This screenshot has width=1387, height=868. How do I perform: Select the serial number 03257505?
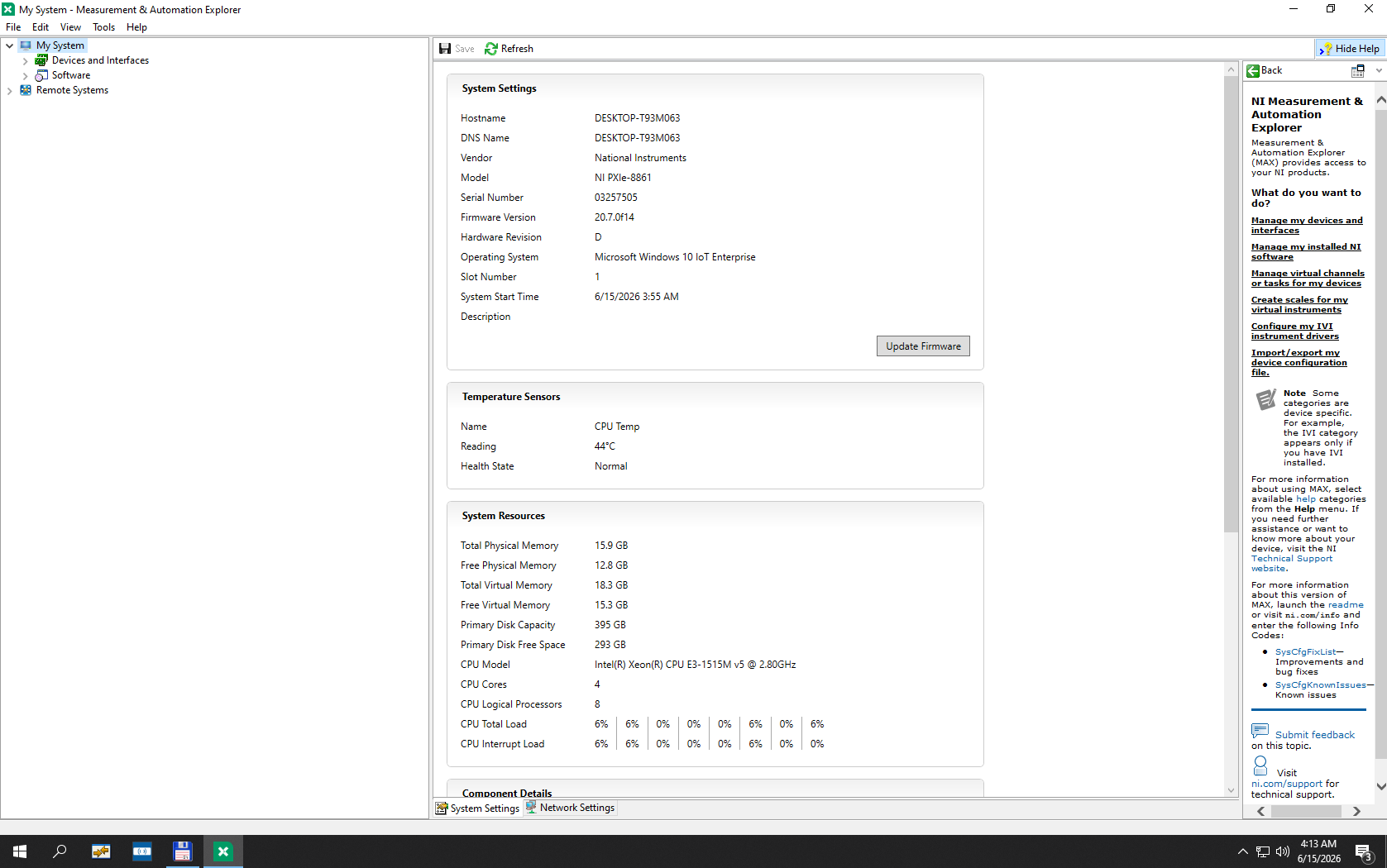point(616,198)
